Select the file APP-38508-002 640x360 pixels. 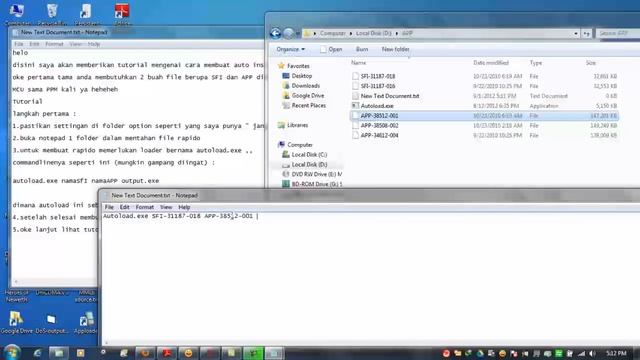pyautogui.click(x=379, y=125)
